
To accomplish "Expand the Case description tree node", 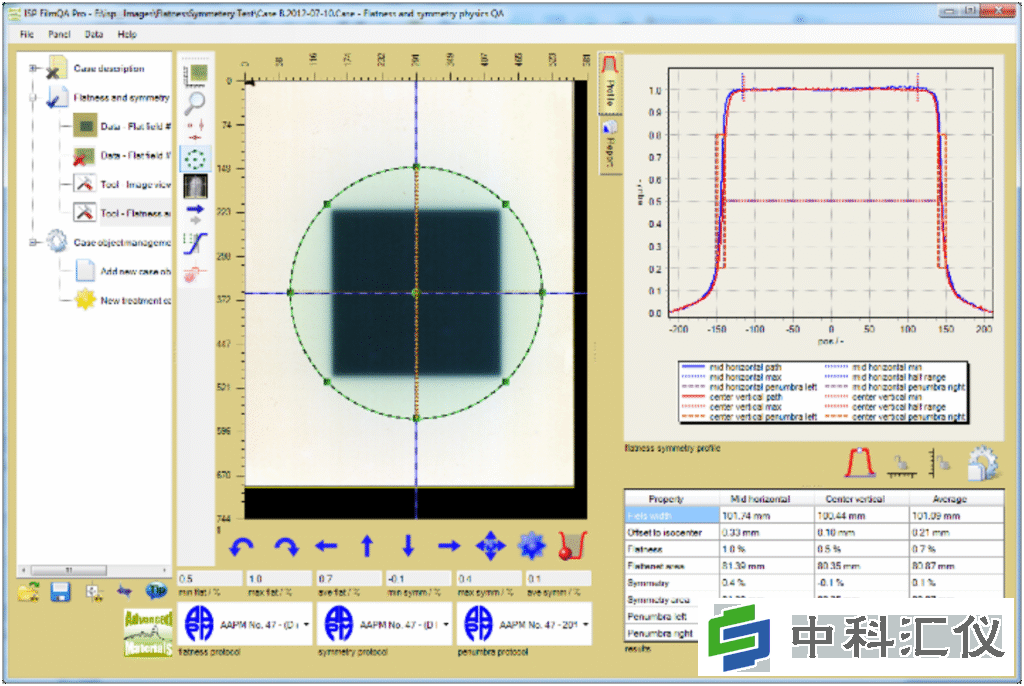I will (x=34, y=69).
